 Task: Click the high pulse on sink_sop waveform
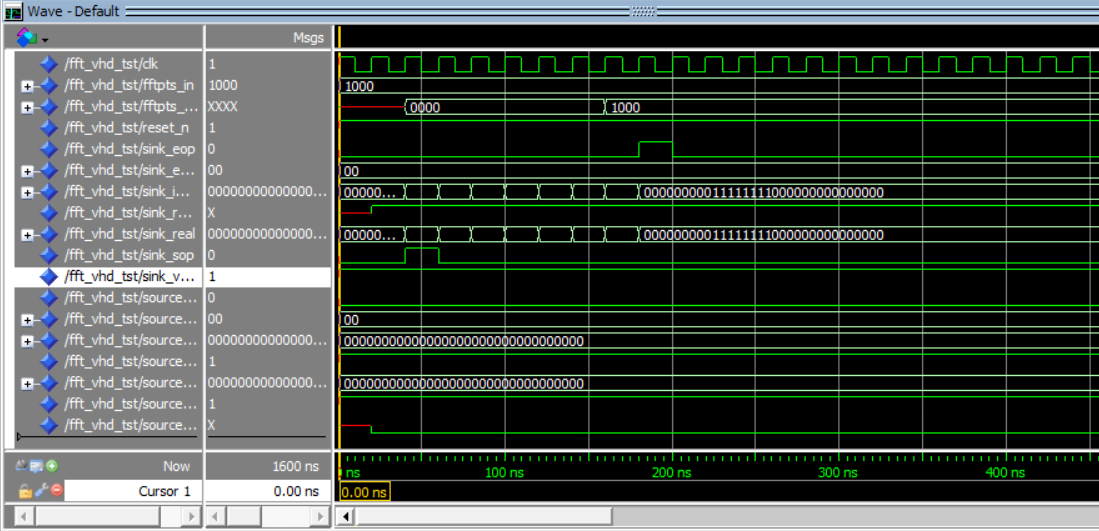[x=422, y=254]
